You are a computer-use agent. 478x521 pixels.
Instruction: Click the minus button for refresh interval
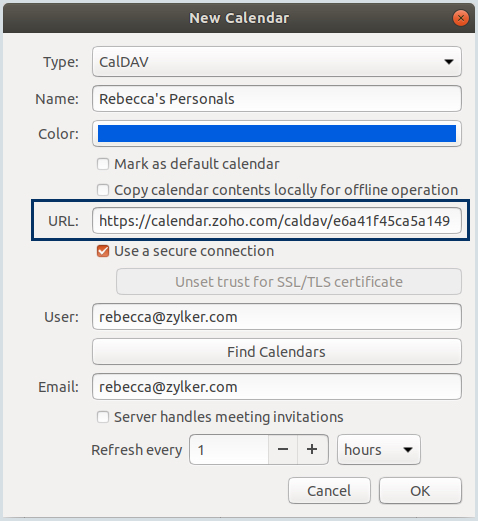point(283,449)
